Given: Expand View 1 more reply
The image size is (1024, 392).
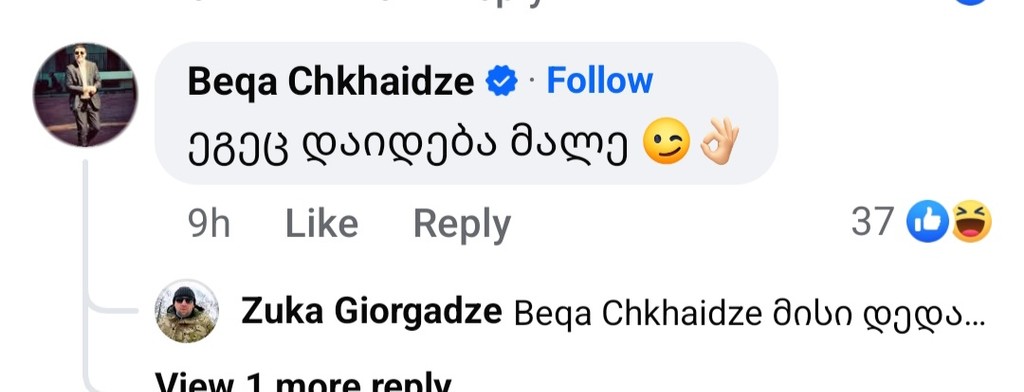Looking at the screenshot, I should coord(302,382).
